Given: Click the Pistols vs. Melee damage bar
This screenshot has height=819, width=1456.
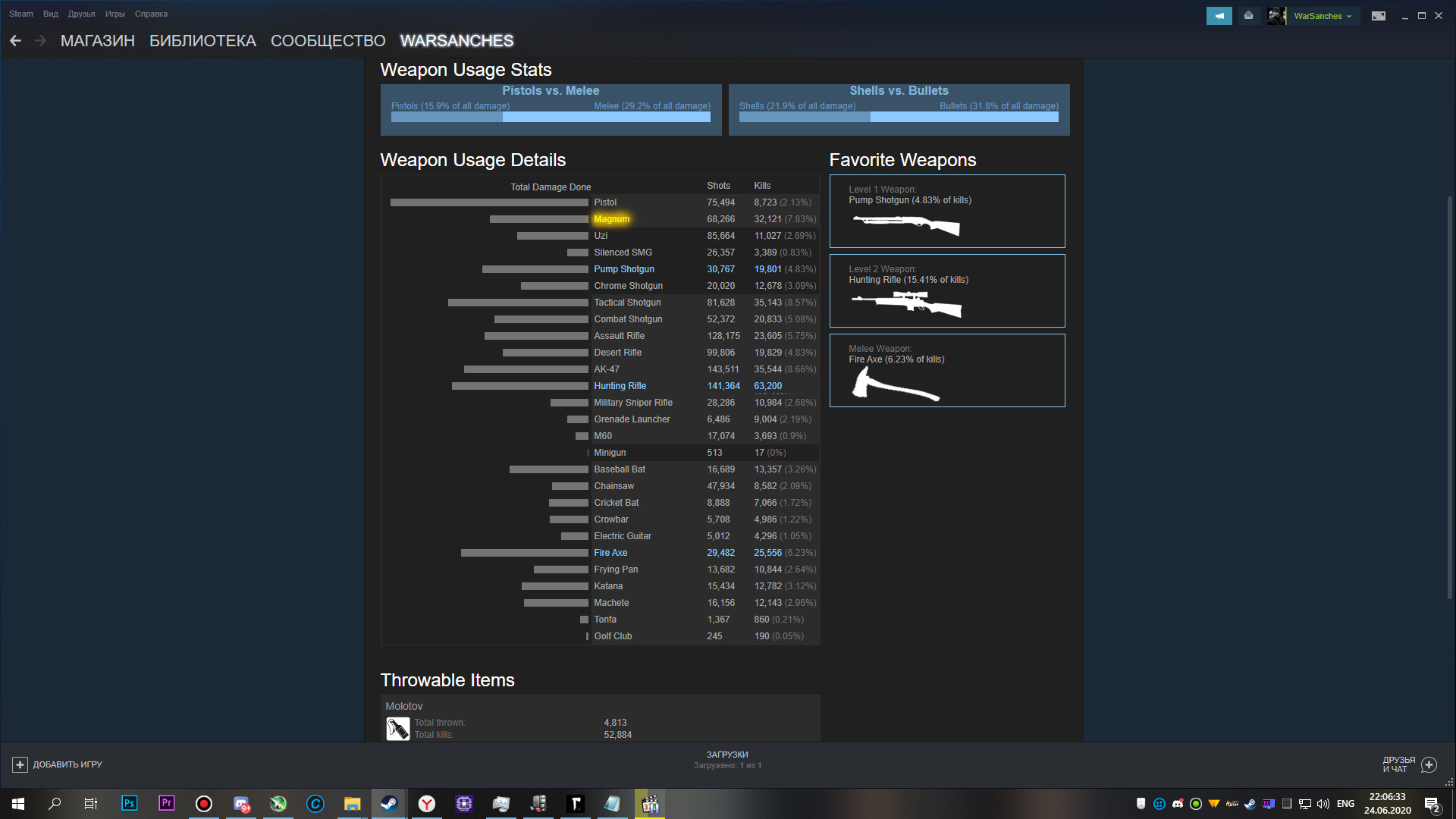Looking at the screenshot, I should 551,117.
